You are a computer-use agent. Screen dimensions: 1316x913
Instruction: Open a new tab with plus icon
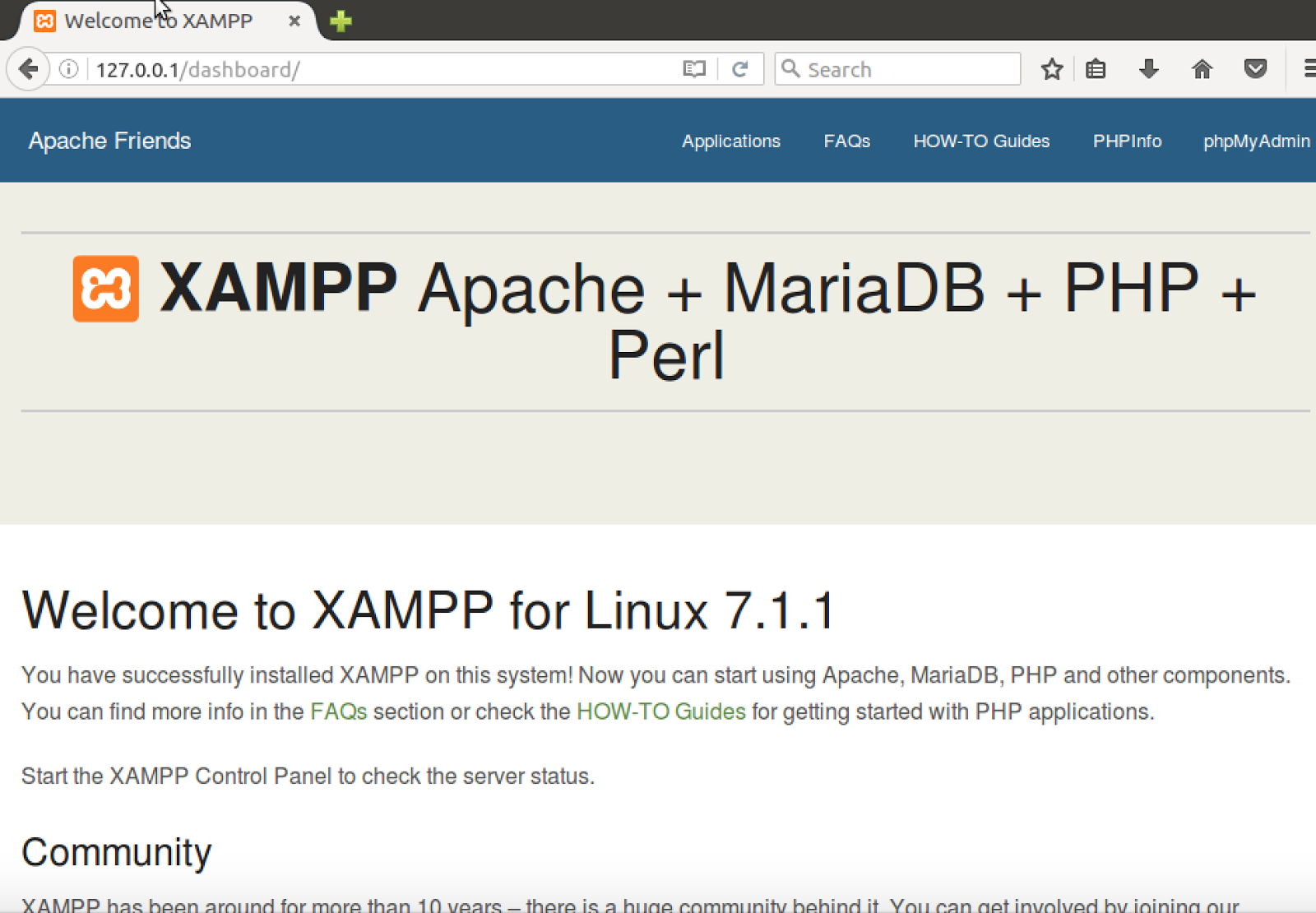341,21
